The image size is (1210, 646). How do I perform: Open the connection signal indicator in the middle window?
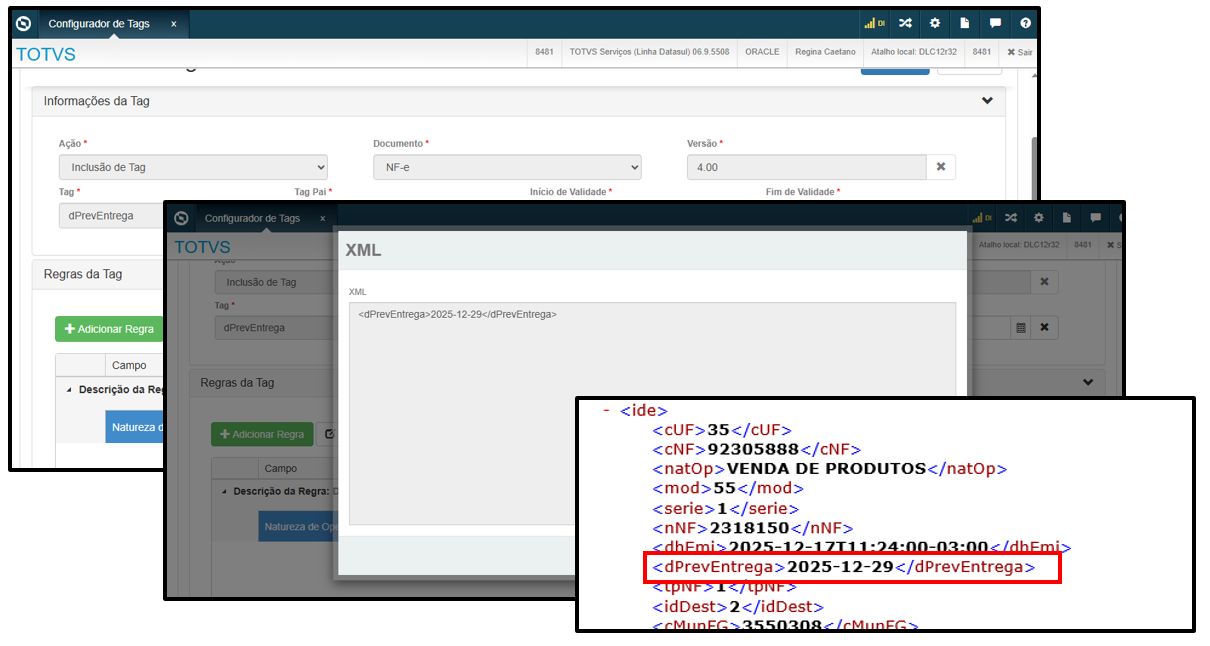[982, 218]
